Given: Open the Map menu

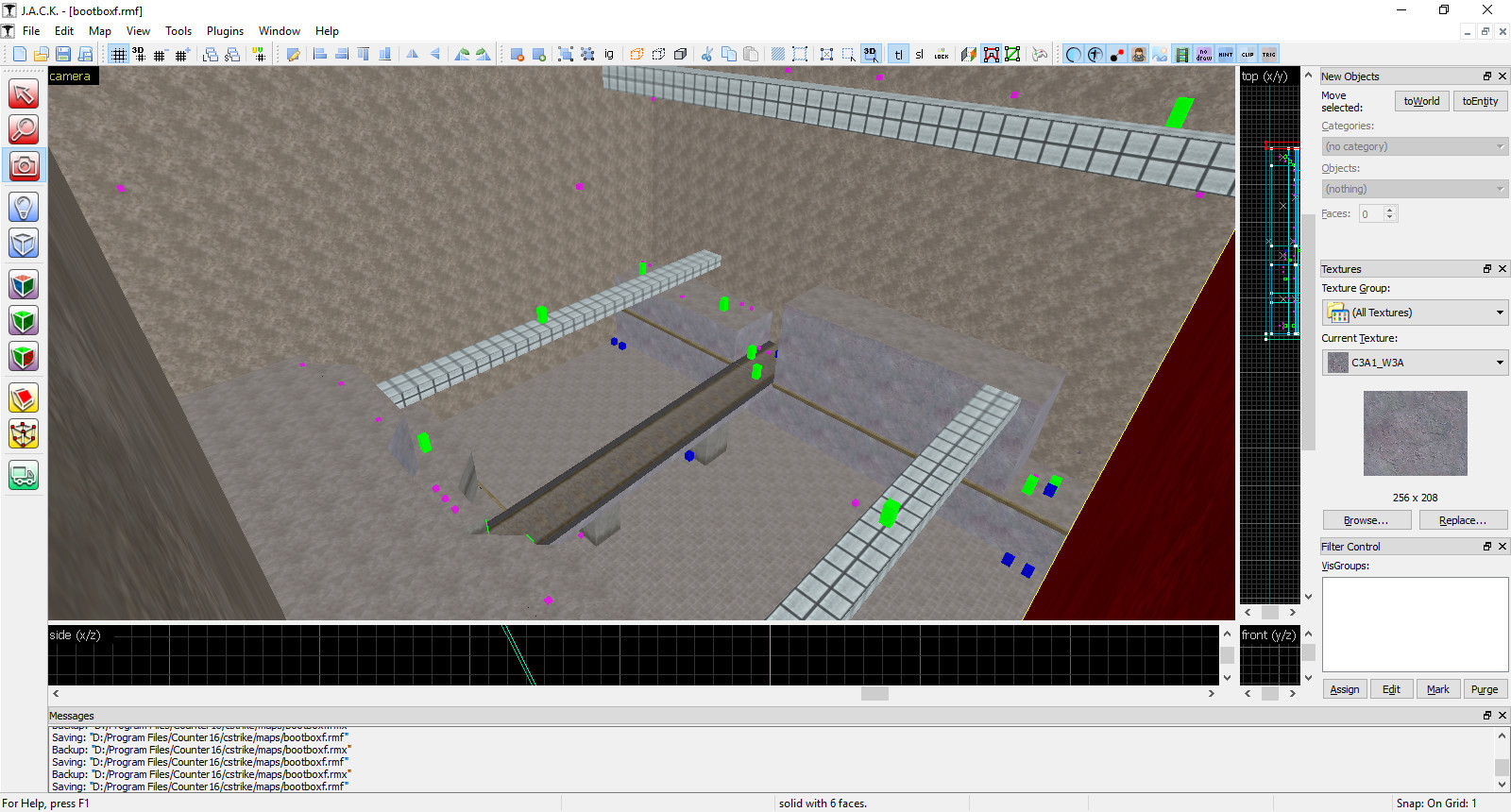Looking at the screenshot, I should (99, 31).
